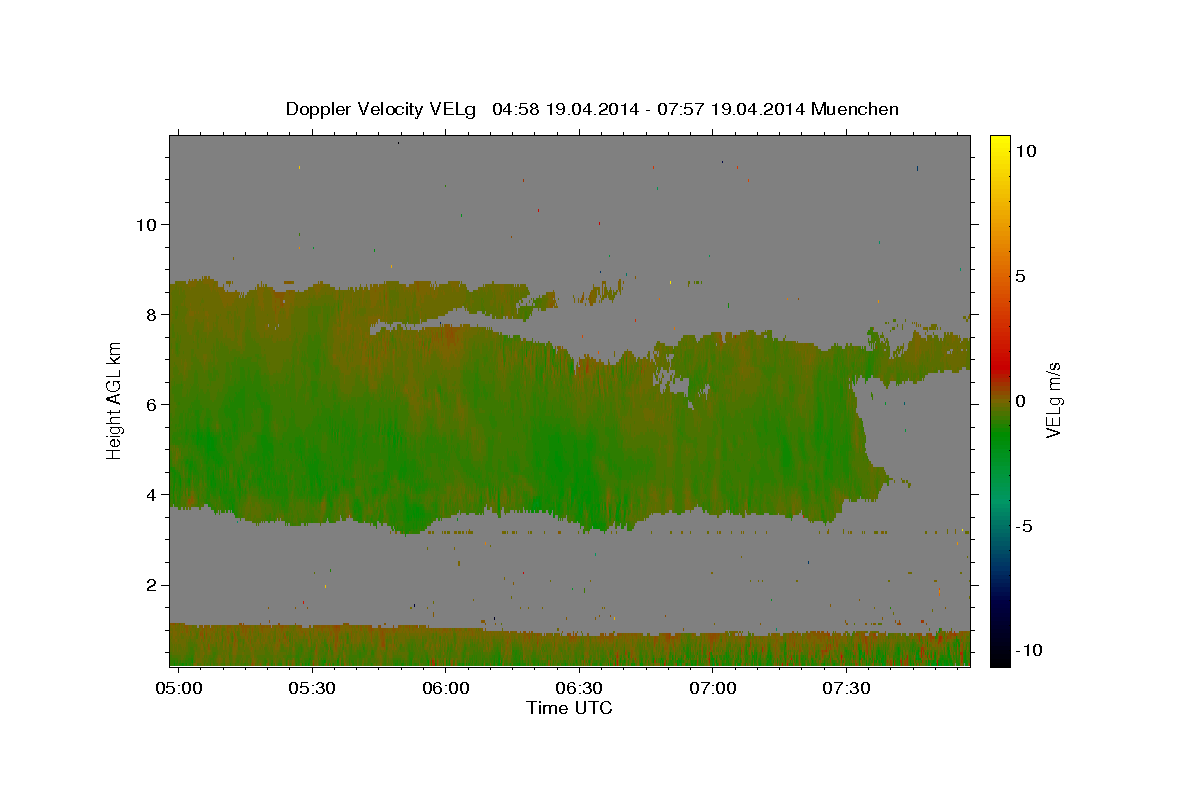Click the vertical velocity color bar
The image size is (1200, 800).
1000,400
